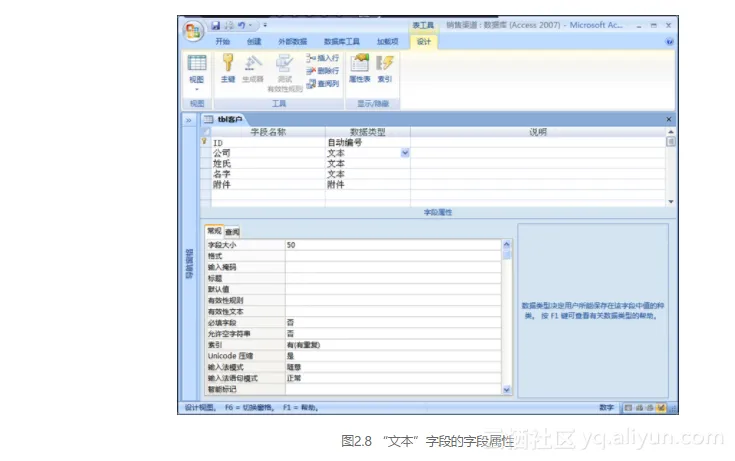
Task: Click the 字段名称 column header
Action: 268,132
